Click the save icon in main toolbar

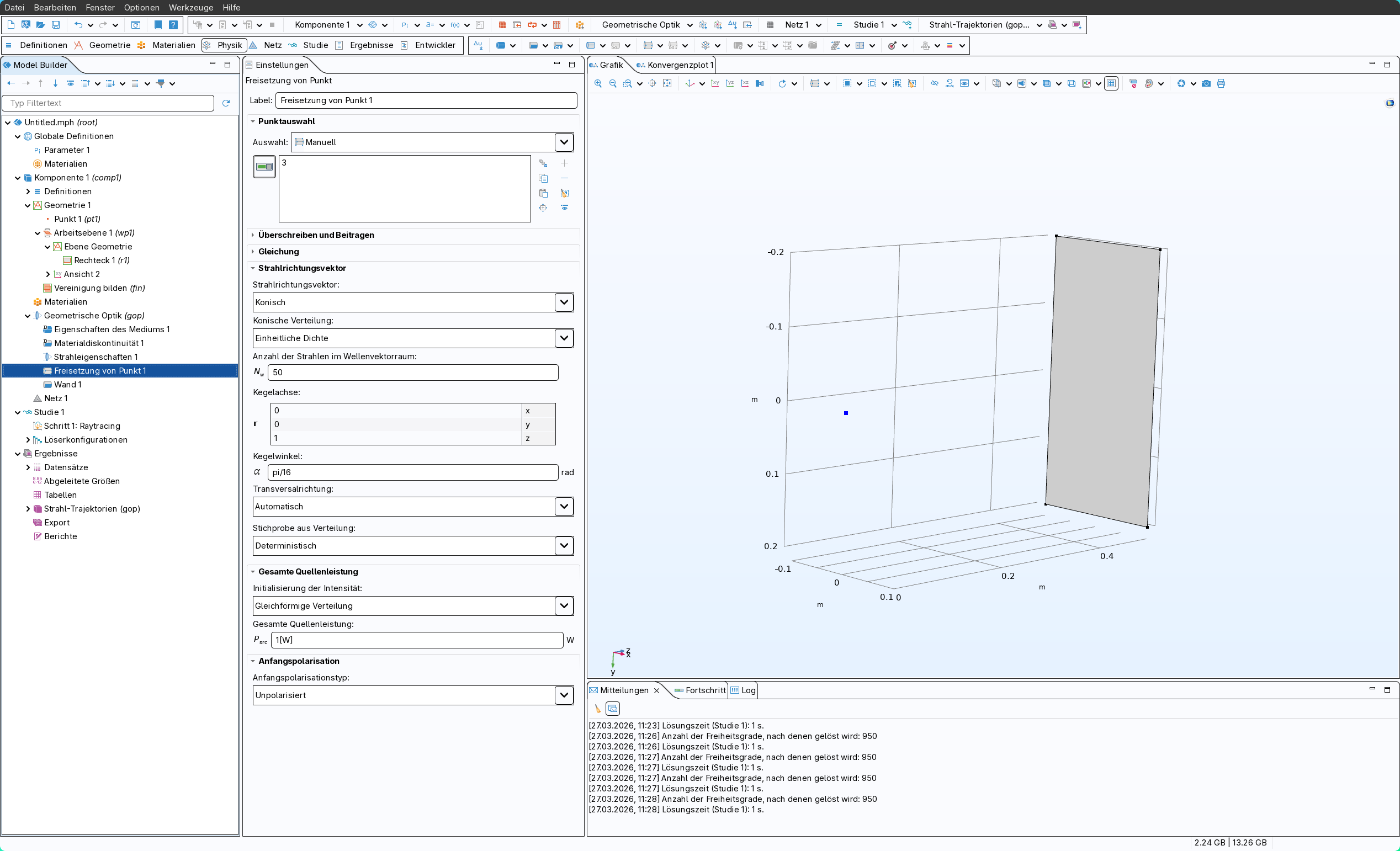point(56,24)
